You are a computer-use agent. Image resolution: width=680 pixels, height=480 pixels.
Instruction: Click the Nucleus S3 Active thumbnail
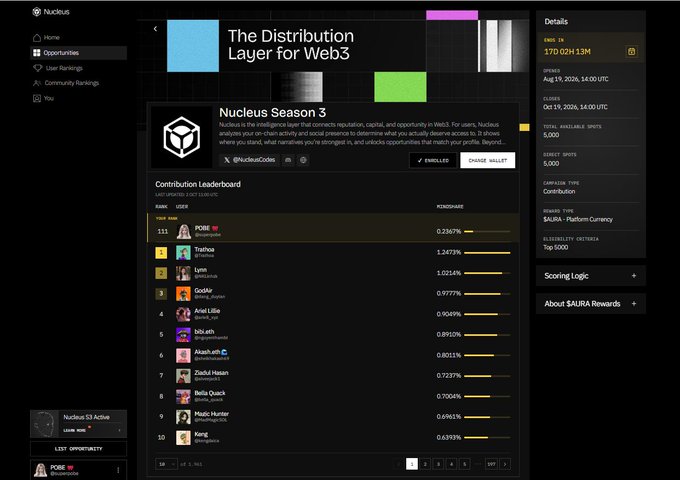click(x=45, y=424)
